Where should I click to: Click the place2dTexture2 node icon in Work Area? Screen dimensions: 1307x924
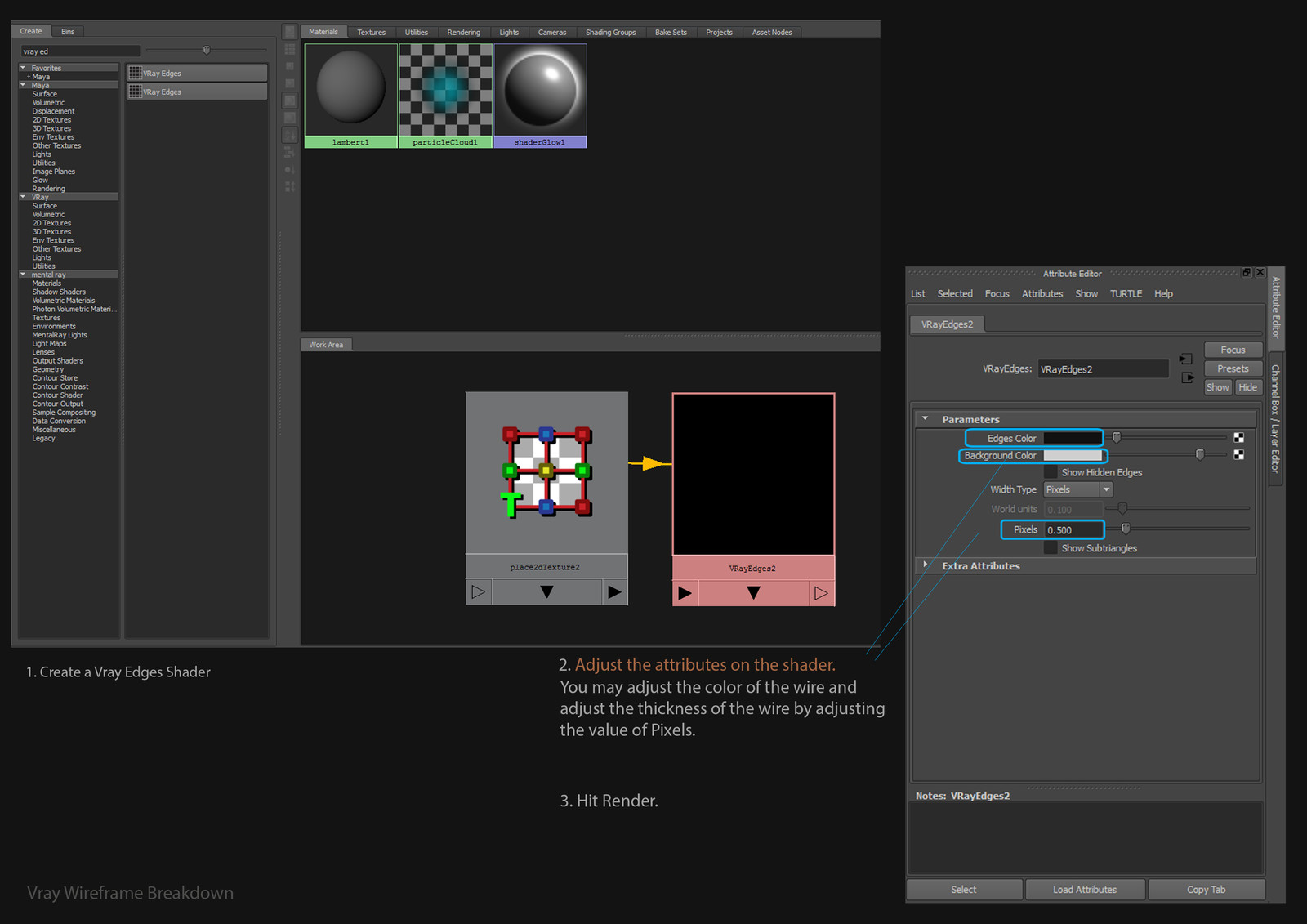pyautogui.click(x=546, y=472)
